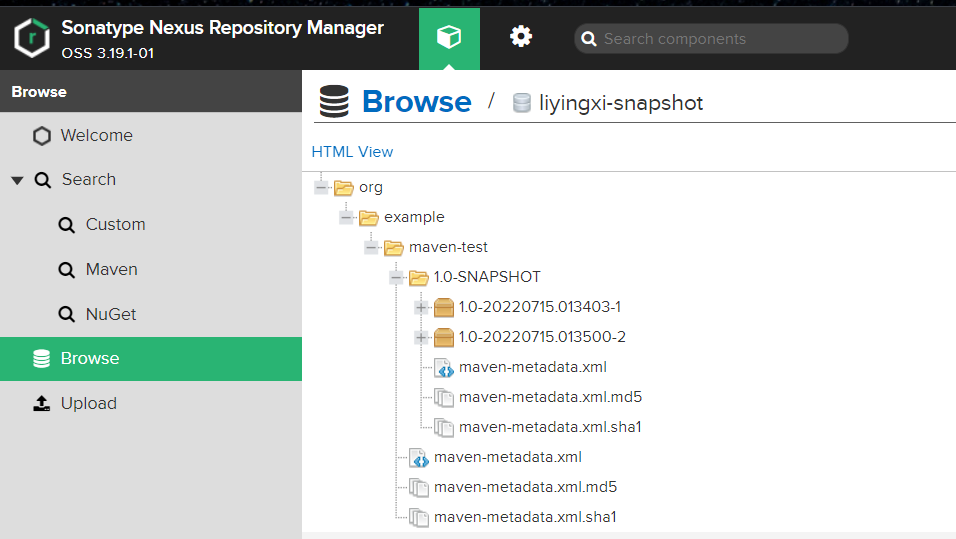Open the Browse cube icon in header
Screen dimensions: 956x539
point(449,38)
